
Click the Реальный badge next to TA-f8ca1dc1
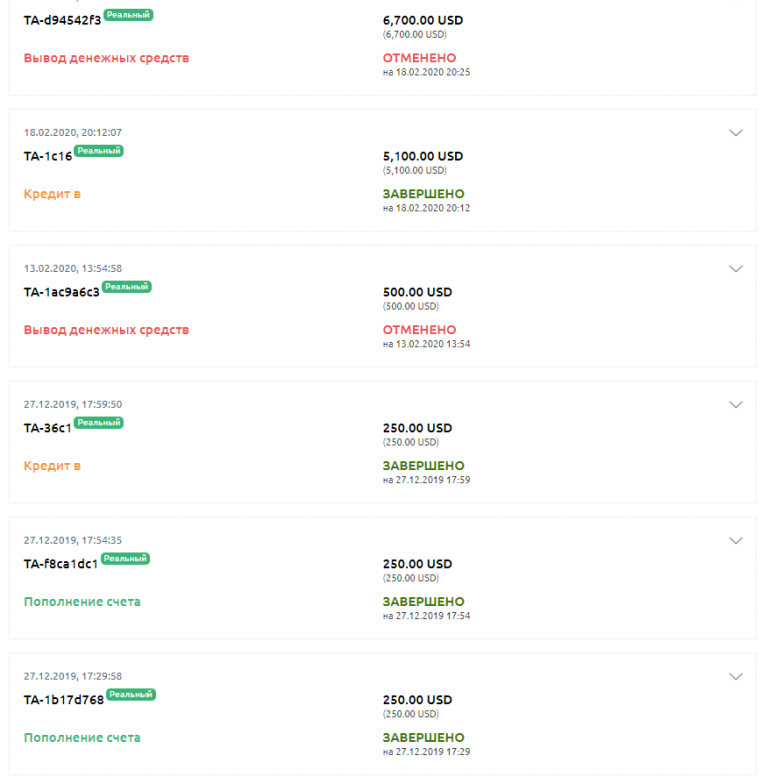pyautogui.click(x=126, y=559)
